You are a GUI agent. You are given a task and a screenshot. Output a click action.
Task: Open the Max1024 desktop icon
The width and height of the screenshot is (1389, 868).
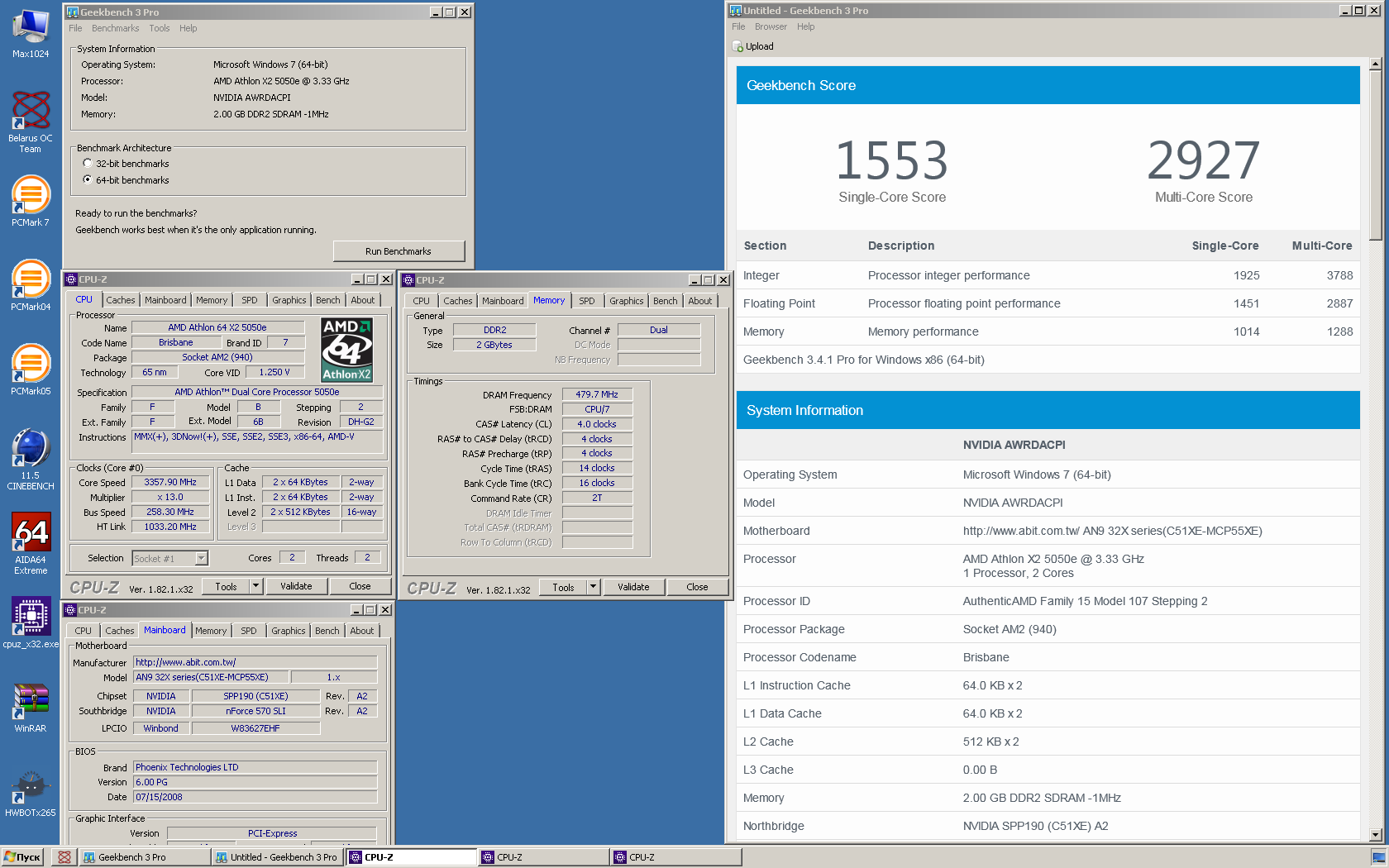(31, 33)
